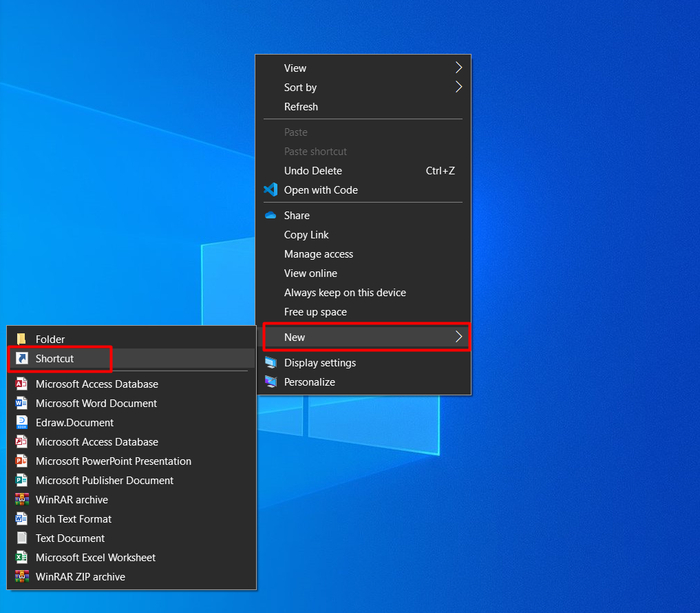Viewport: 700px width, 613px height.
Task: Click the Publisher Document icon
Action: 21,480
